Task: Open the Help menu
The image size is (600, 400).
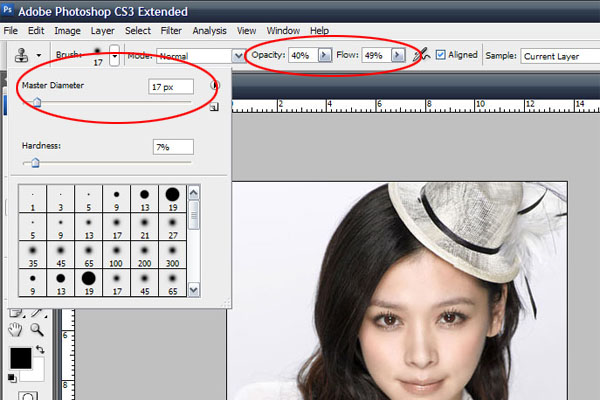Action: pos(320,31)
